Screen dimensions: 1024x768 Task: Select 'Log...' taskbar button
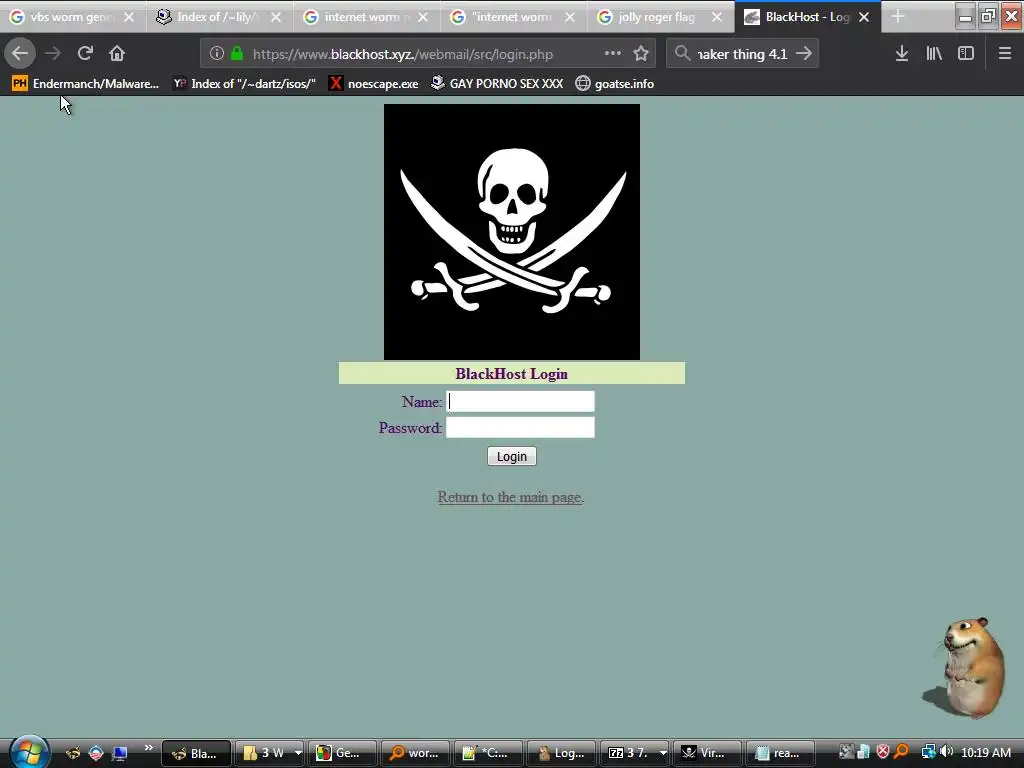tap(561, 753)
